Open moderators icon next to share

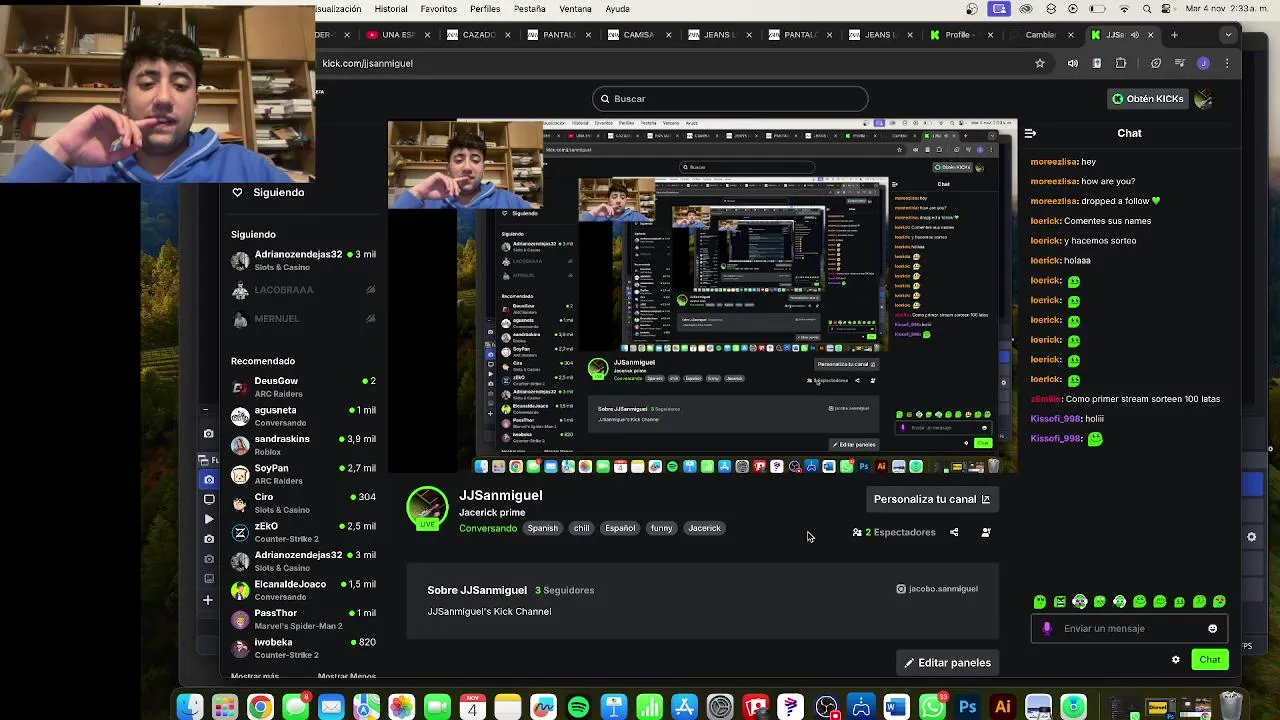[986, 532]
